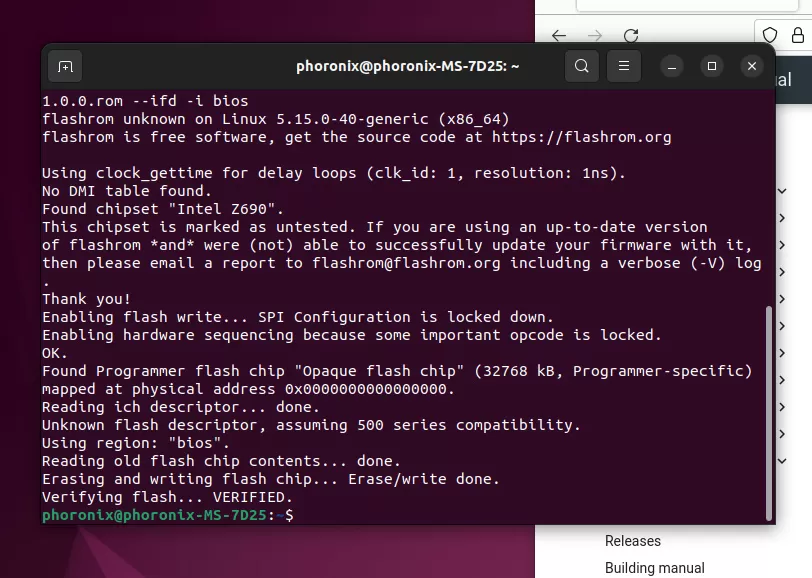Click the browser padlock site info icon
Screen dimensions: 812x578
point(798,35)
